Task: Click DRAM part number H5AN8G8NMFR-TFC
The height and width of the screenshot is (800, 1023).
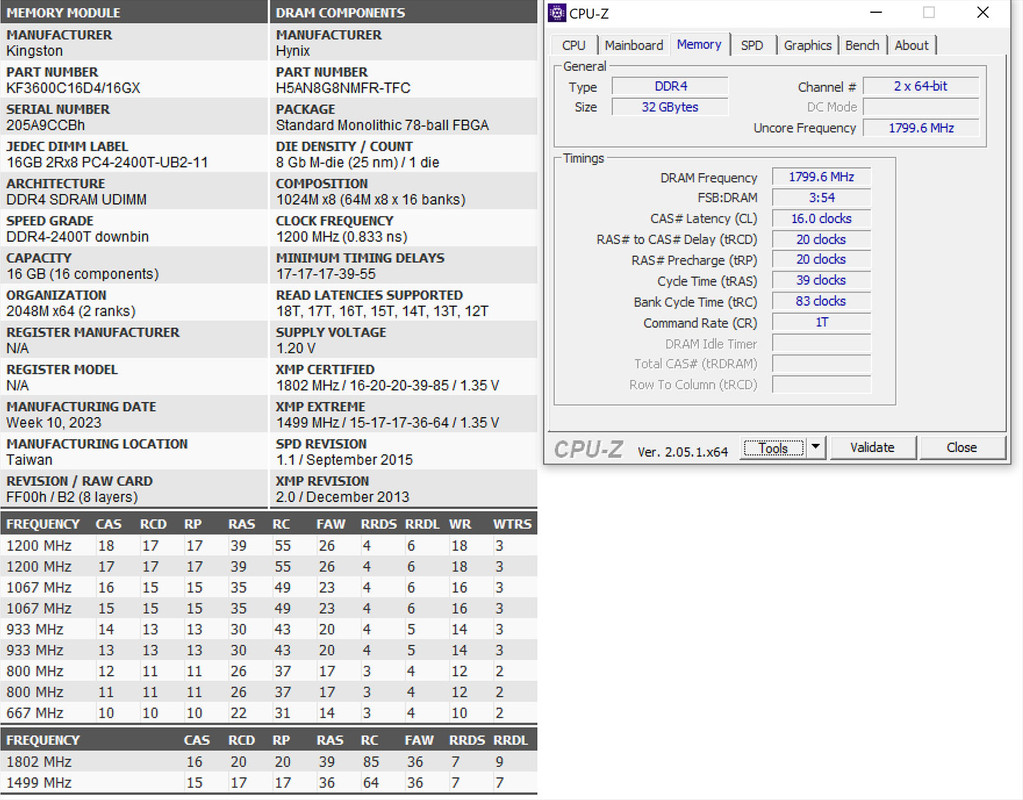Action: (343, 88)
